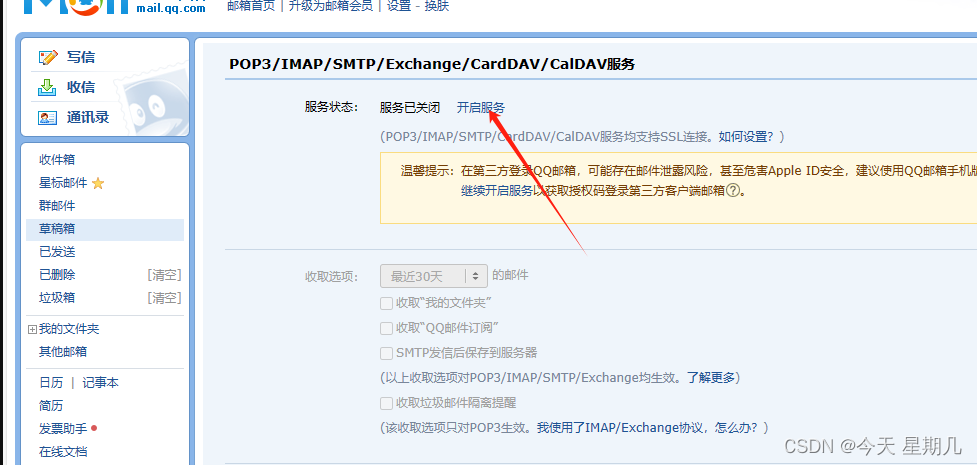Click 收信 to receive mail

(x=81, y=87)
